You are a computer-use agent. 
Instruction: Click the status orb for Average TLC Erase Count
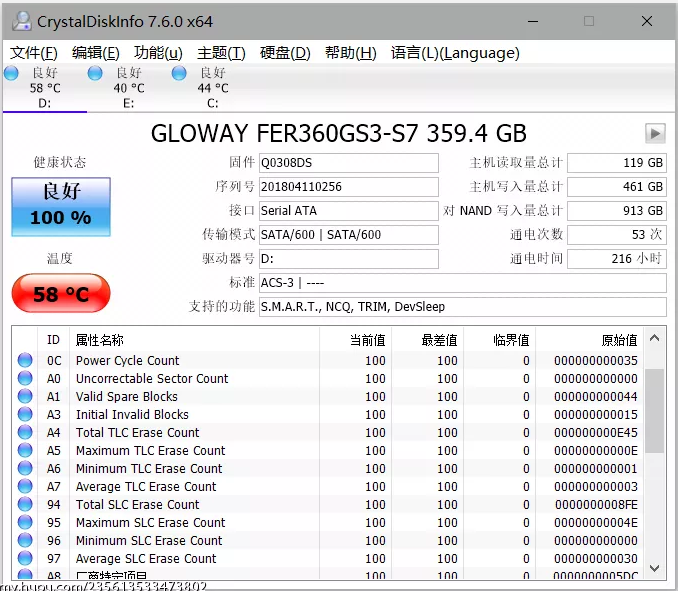coord(25,486)
